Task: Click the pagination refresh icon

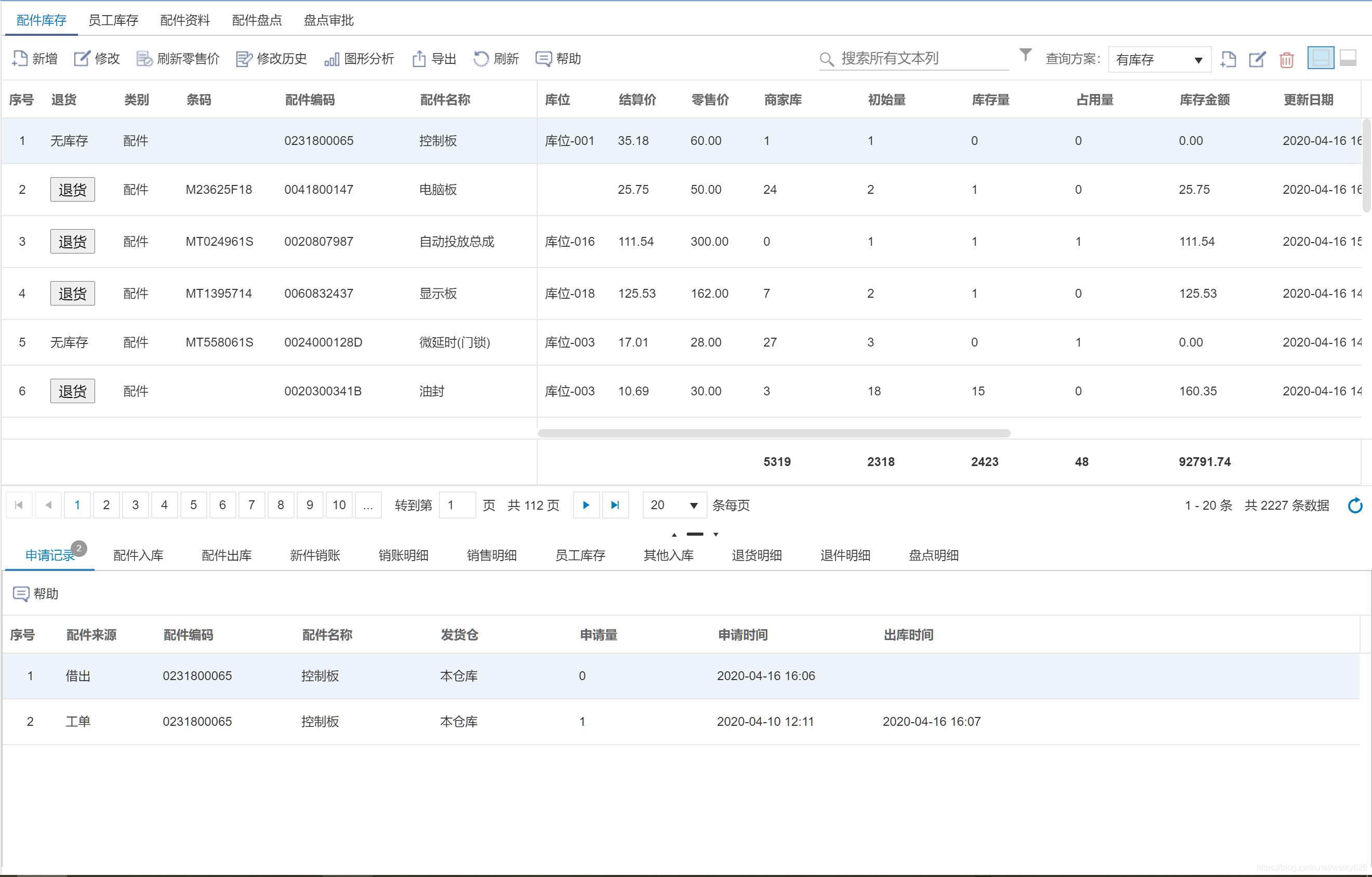Action: tap(1355, 506)
